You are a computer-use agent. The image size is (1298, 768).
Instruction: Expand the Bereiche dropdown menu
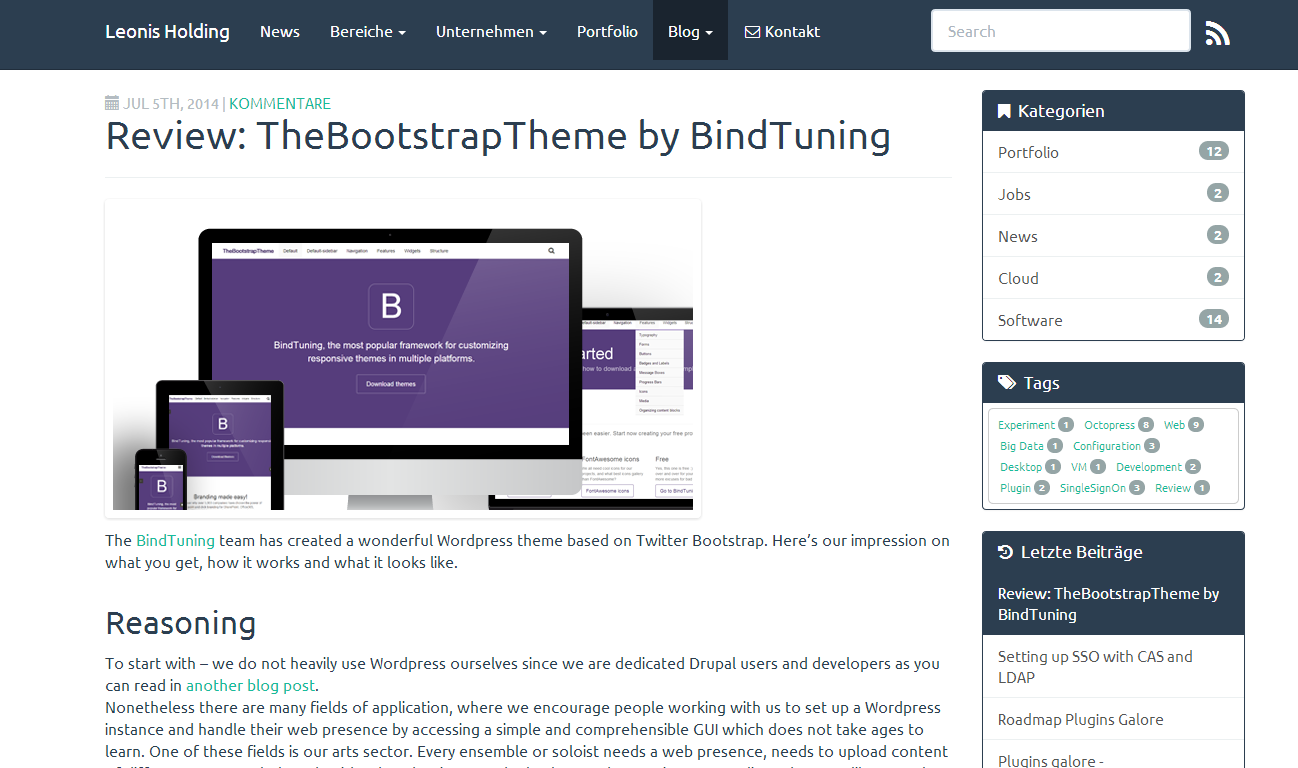tap(368, 32)
